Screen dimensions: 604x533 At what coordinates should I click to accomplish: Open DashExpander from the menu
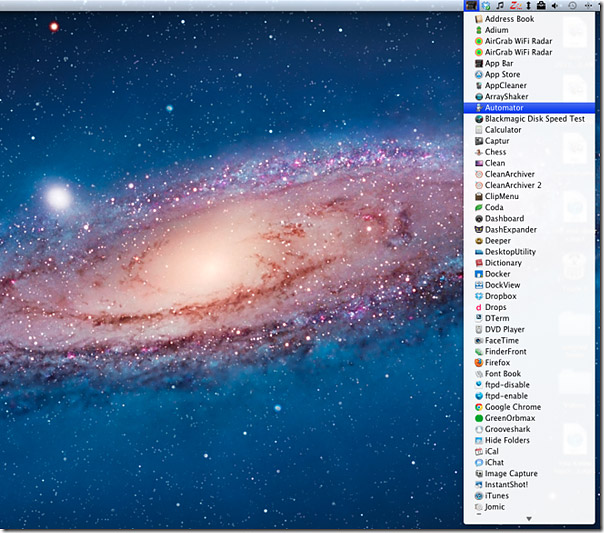tap(529, 230)
